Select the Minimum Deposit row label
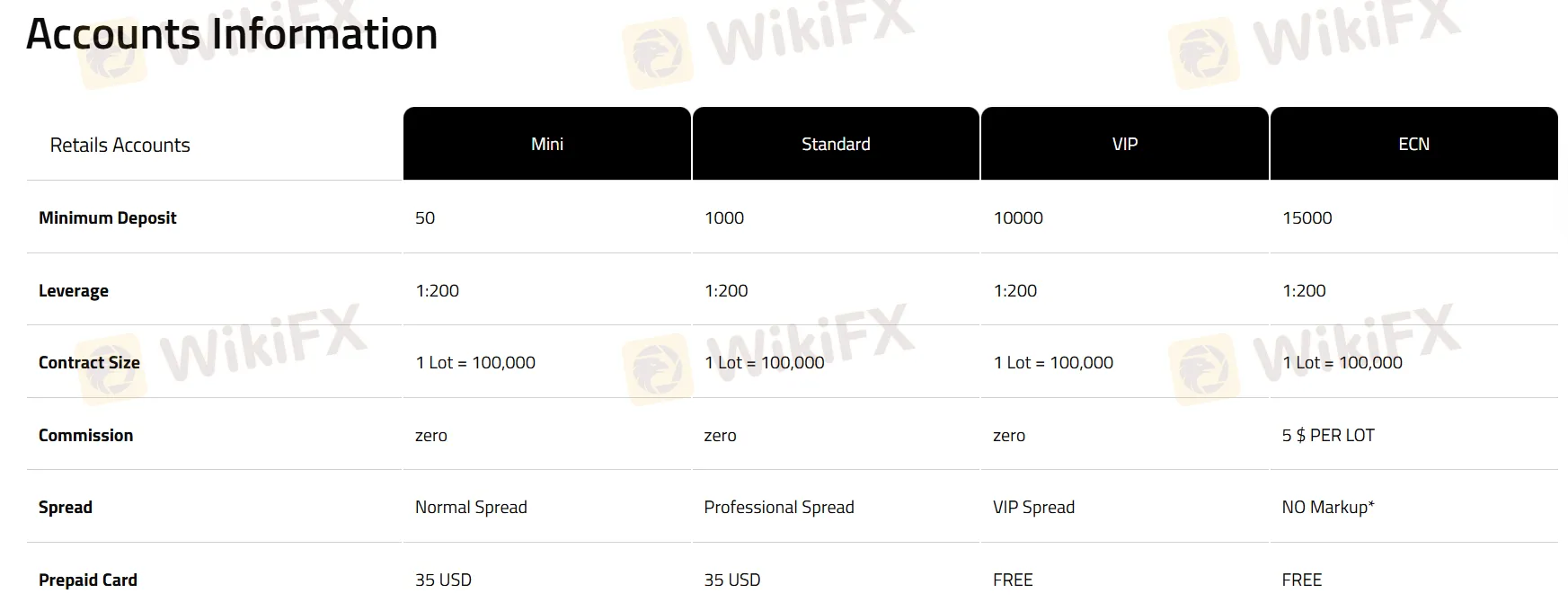This screenshot has height=611, width=1568. tap(108, 217)
